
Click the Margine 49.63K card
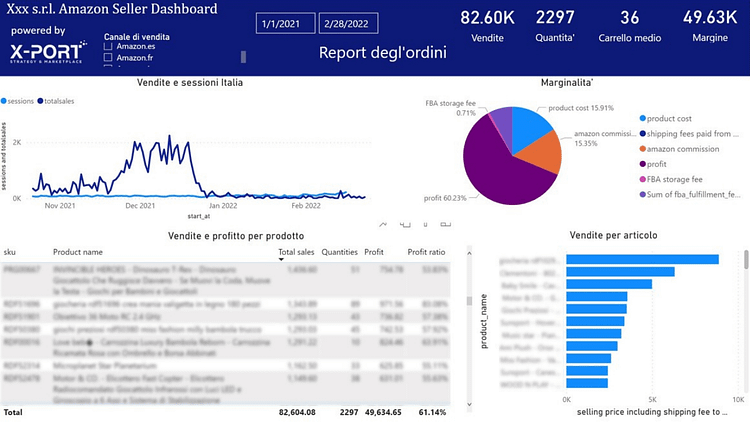click(710, 27)
